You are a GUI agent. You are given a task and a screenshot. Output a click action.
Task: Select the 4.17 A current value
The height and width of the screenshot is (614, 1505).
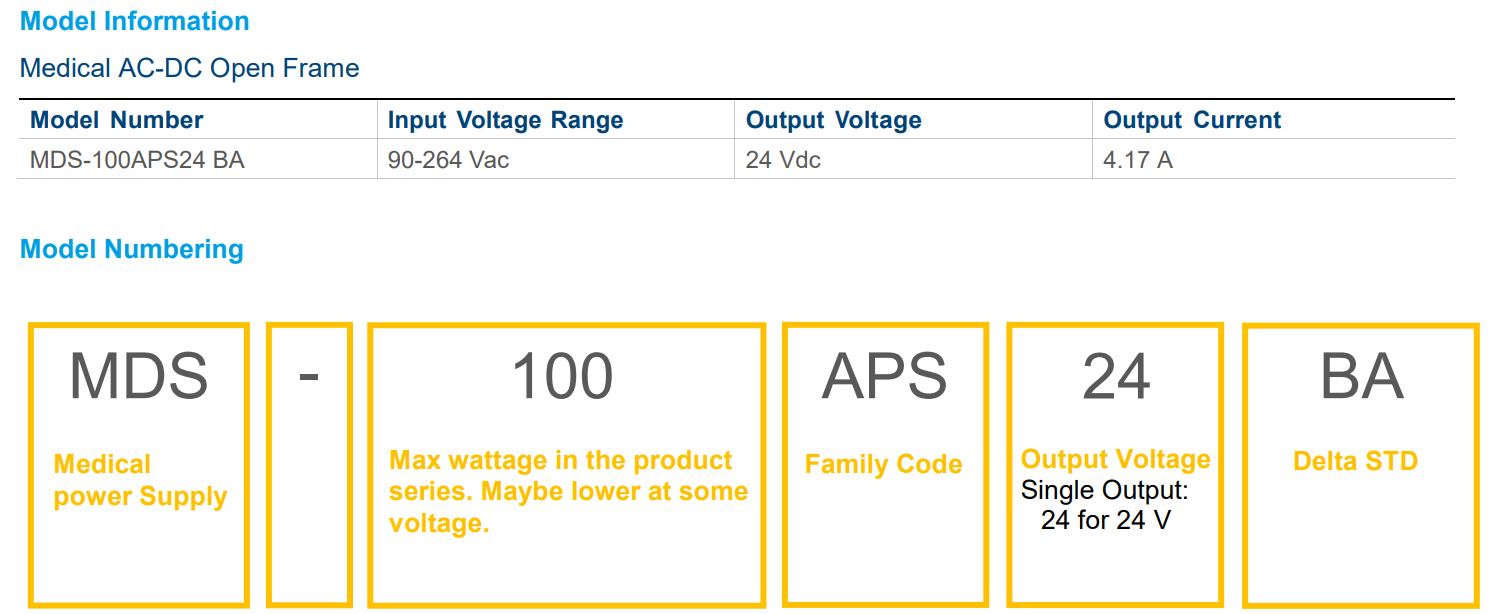coord(1138,160)
